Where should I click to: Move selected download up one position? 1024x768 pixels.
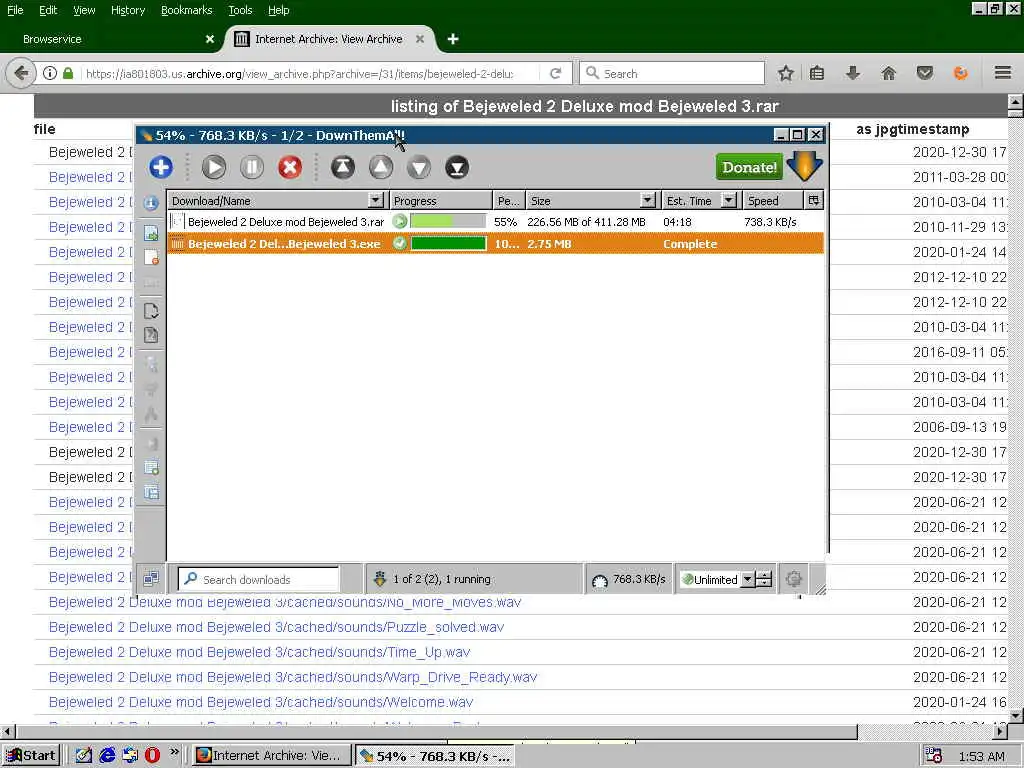coord(381,167)
